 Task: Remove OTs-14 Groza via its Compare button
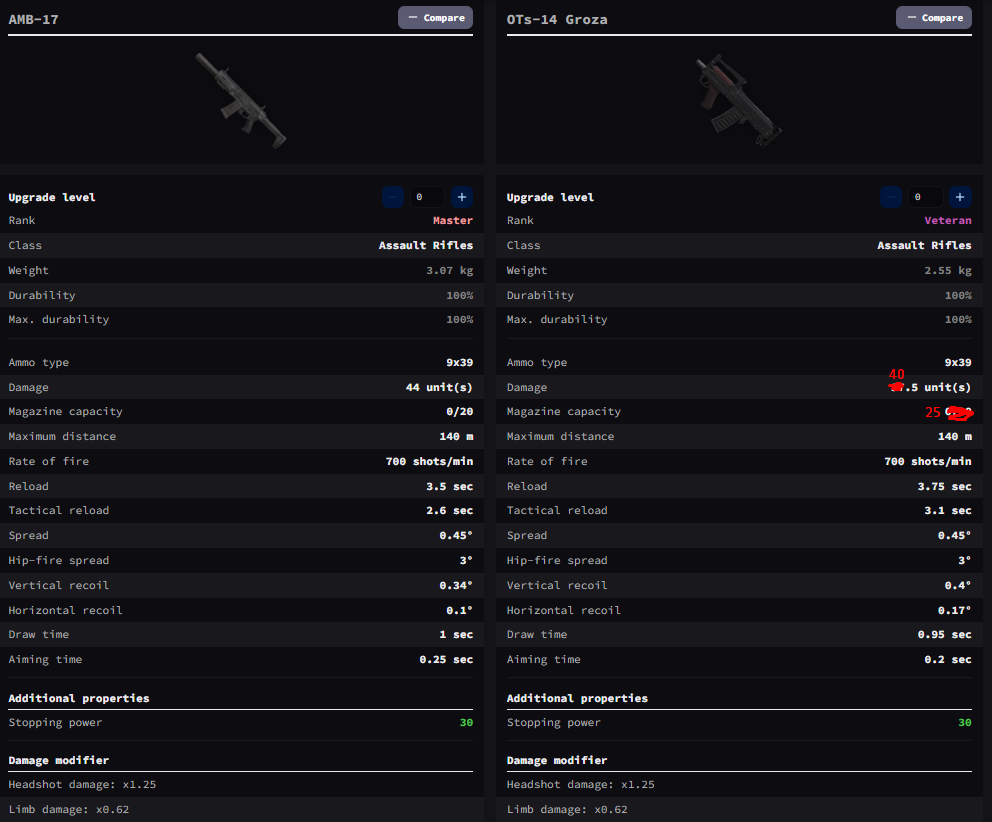click(x=934, y=18)
